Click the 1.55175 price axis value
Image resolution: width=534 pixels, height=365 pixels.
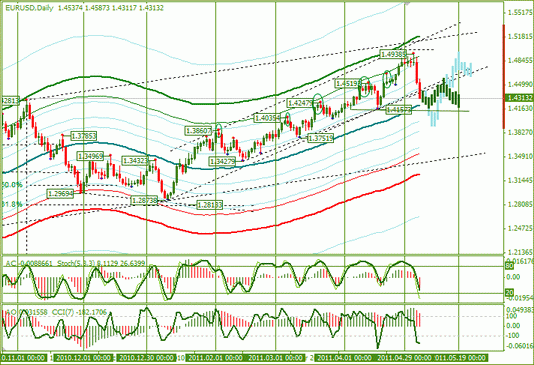tap(520, 13)
